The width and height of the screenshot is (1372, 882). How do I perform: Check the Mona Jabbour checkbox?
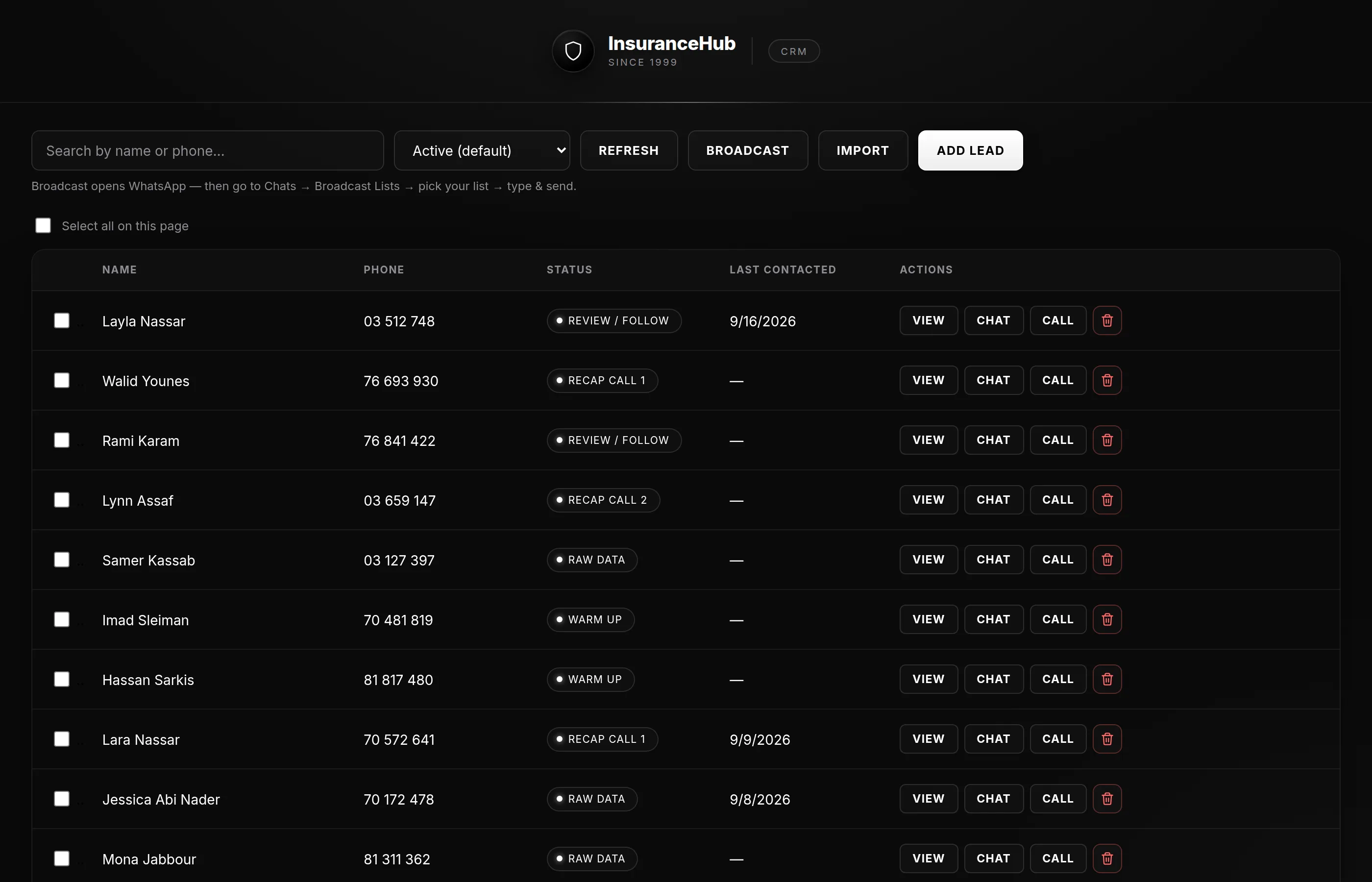coord(62,858)
